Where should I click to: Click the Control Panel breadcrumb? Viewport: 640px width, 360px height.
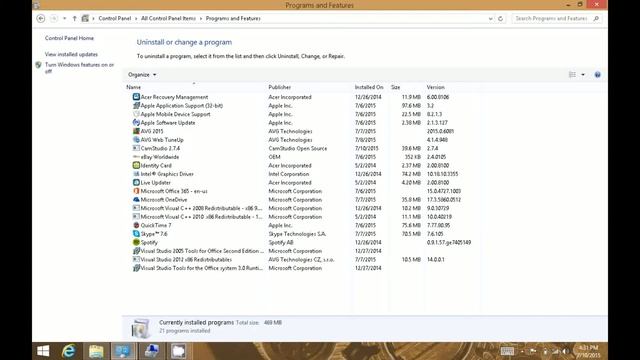[x=115, y=18]
